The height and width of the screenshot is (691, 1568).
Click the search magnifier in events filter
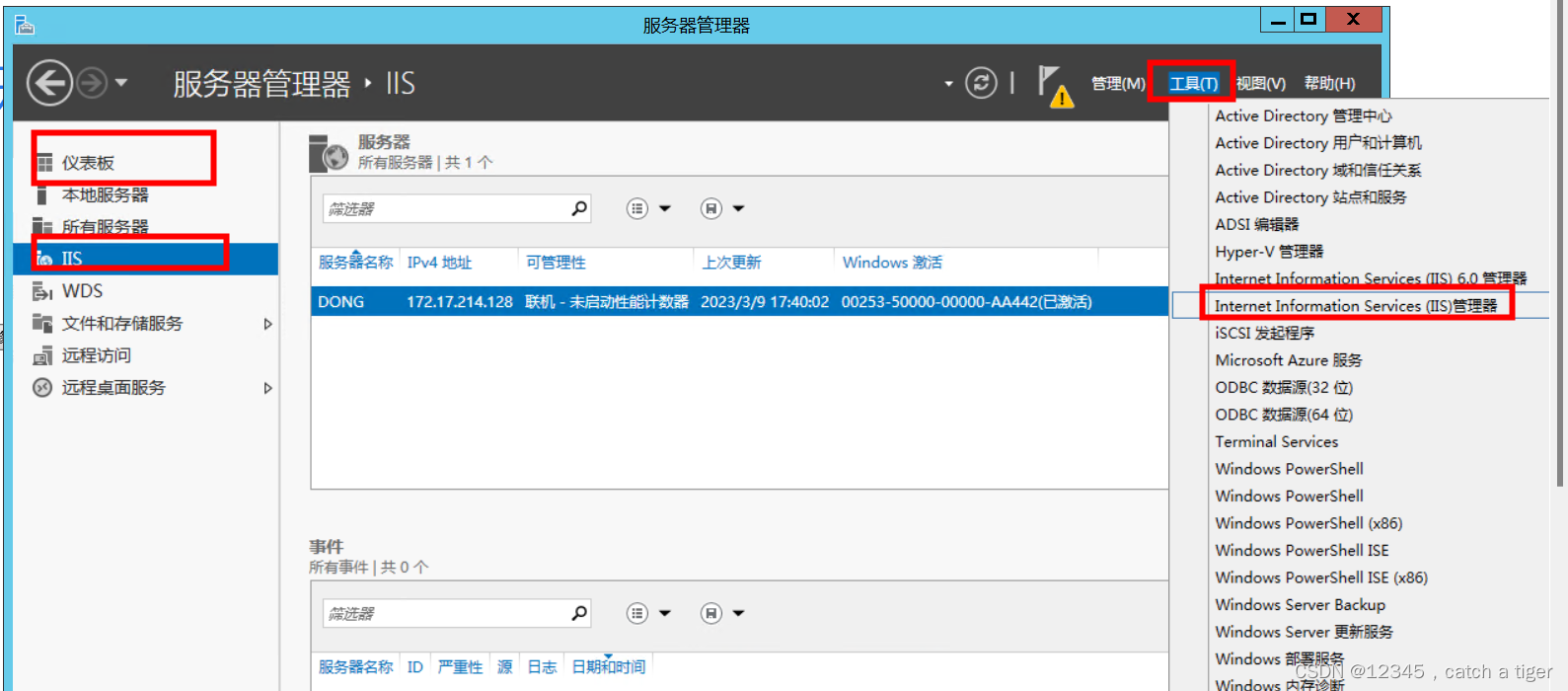(x=579, y=613)
